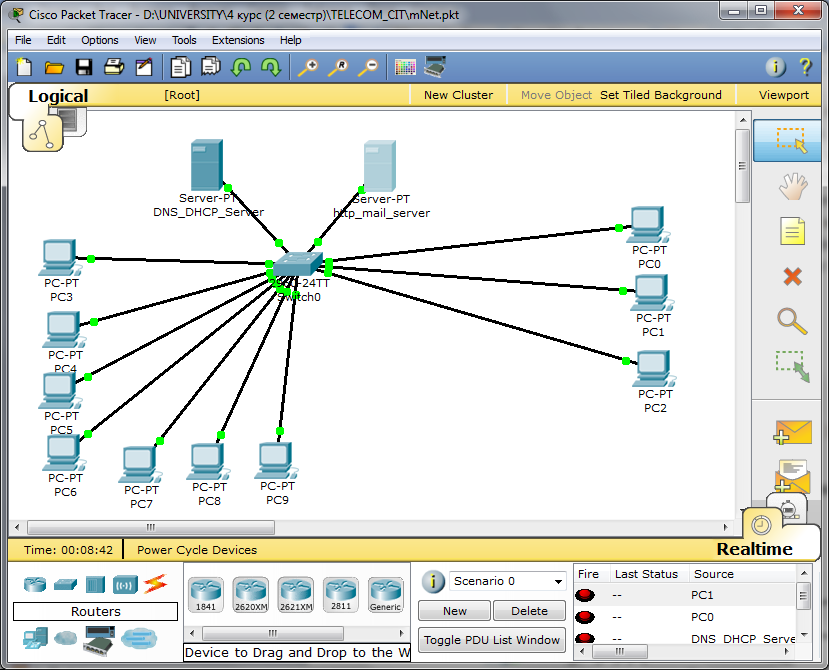Select Hubs device category icon
829x670 pixels.
(95, 584)
